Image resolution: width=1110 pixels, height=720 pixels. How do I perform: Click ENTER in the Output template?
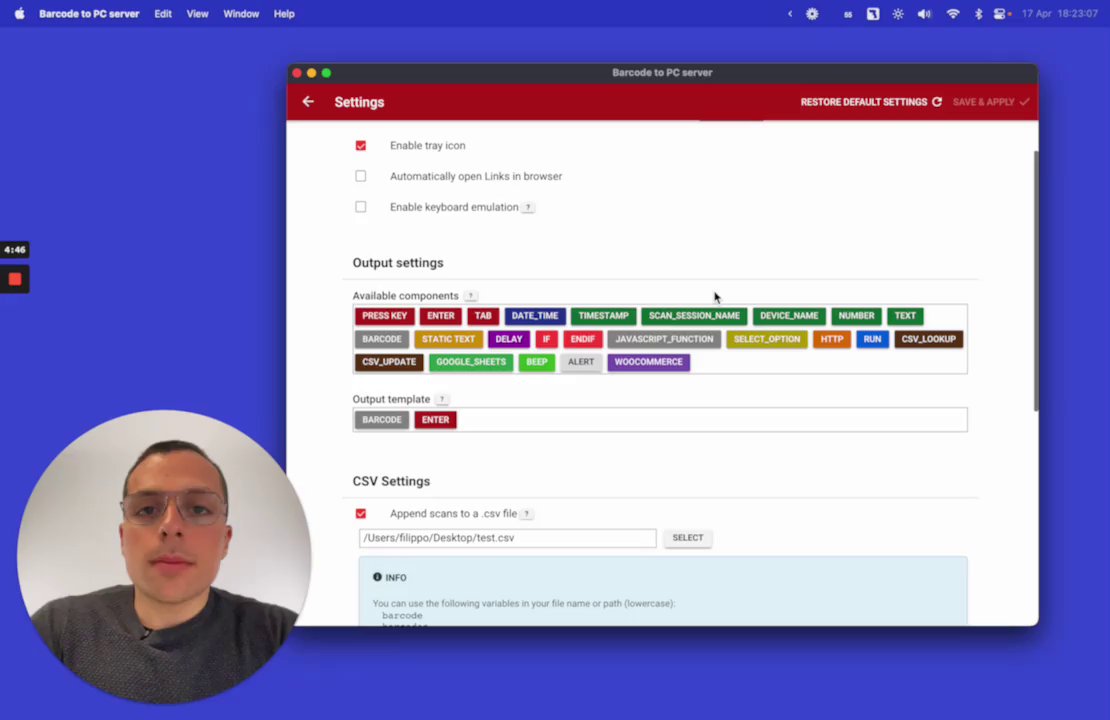click(x=435, y=420)
